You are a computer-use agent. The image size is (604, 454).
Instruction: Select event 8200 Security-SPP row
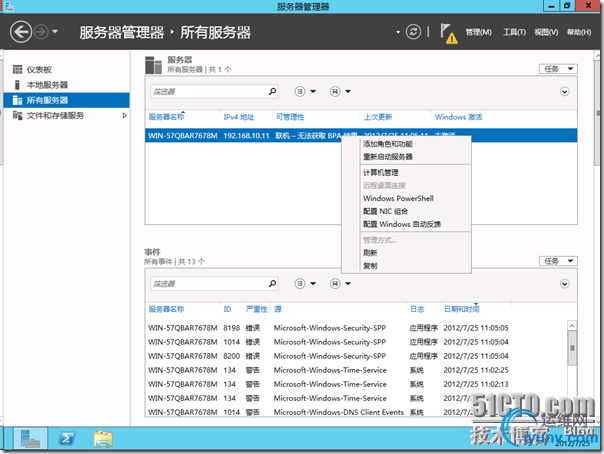tap(328, 356)
